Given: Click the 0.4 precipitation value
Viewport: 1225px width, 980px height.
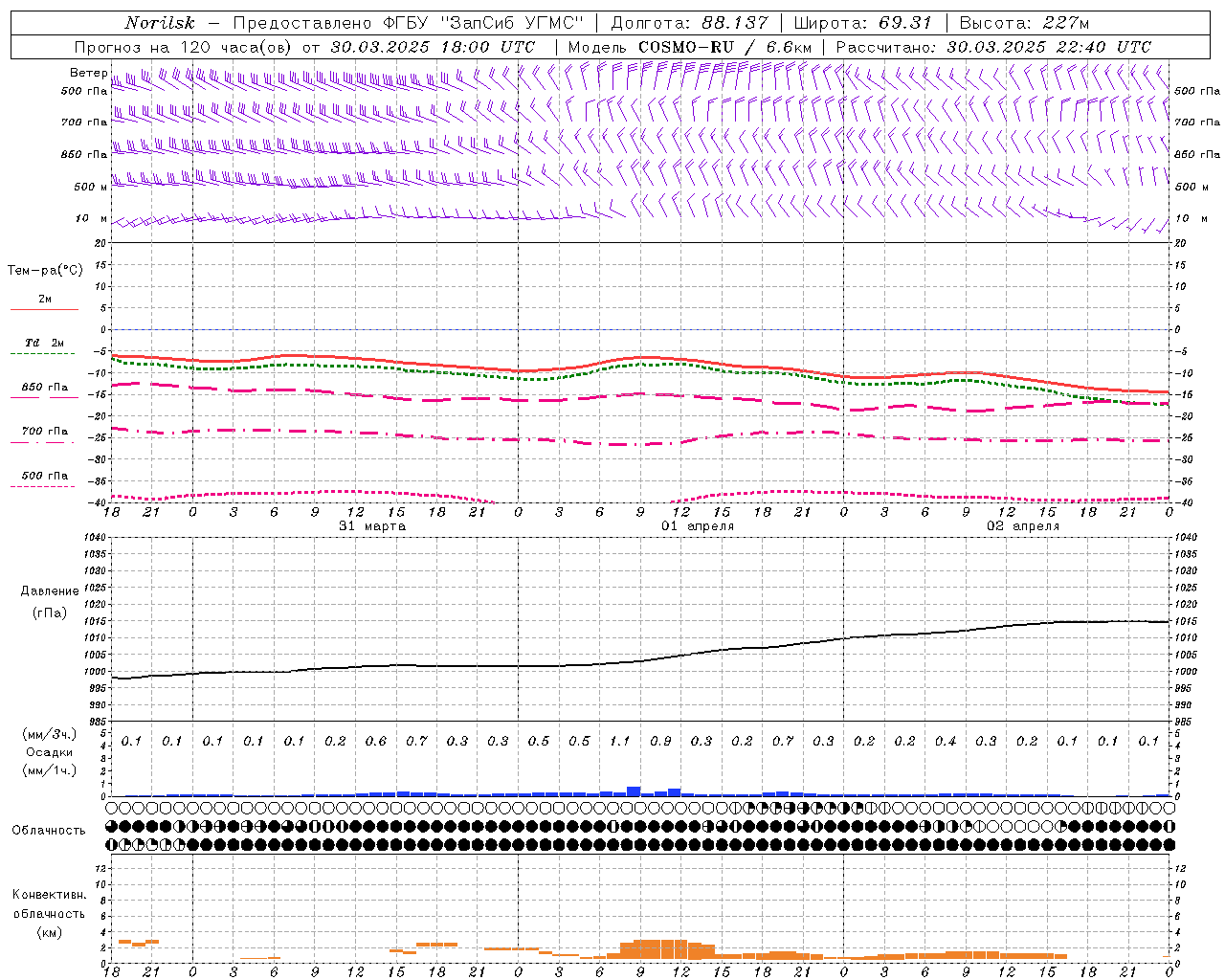Looking at the screenshot, I should pos(946,742).
